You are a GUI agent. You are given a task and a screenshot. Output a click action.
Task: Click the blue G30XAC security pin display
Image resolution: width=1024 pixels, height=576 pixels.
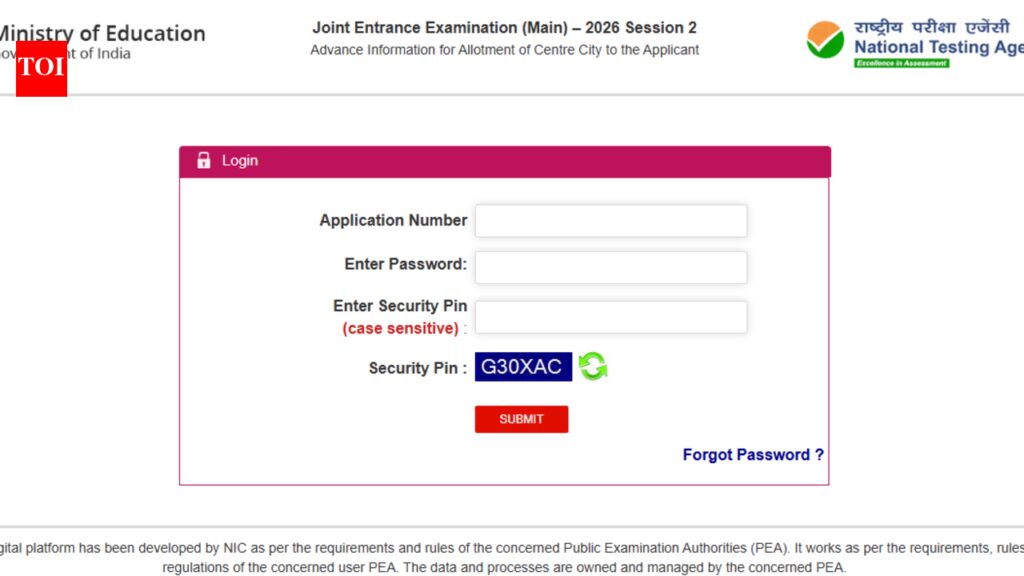point(522,366)
